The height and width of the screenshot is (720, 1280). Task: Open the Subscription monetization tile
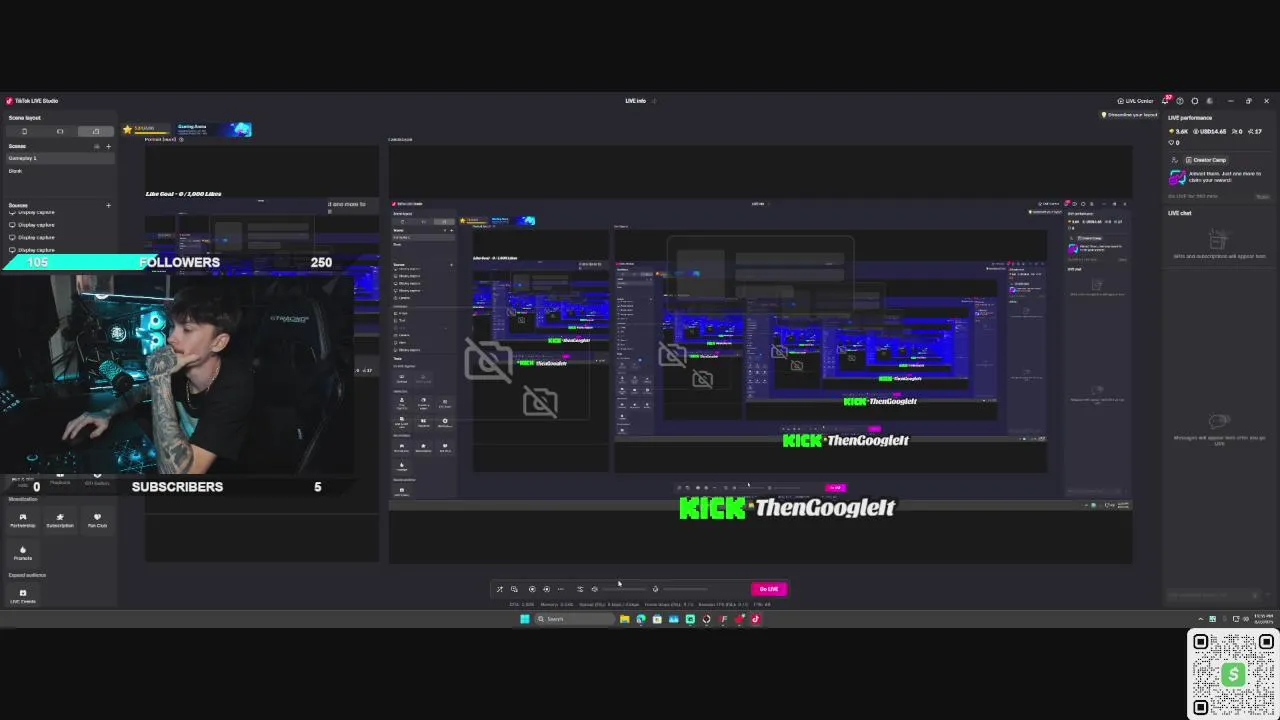(60, 520)
